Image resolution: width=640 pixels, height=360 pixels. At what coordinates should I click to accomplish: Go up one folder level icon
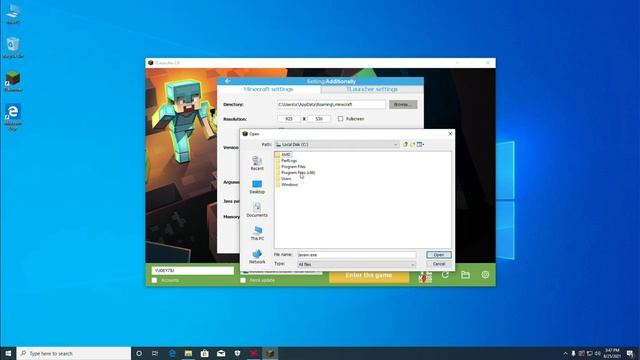click(x=405, y=144)
